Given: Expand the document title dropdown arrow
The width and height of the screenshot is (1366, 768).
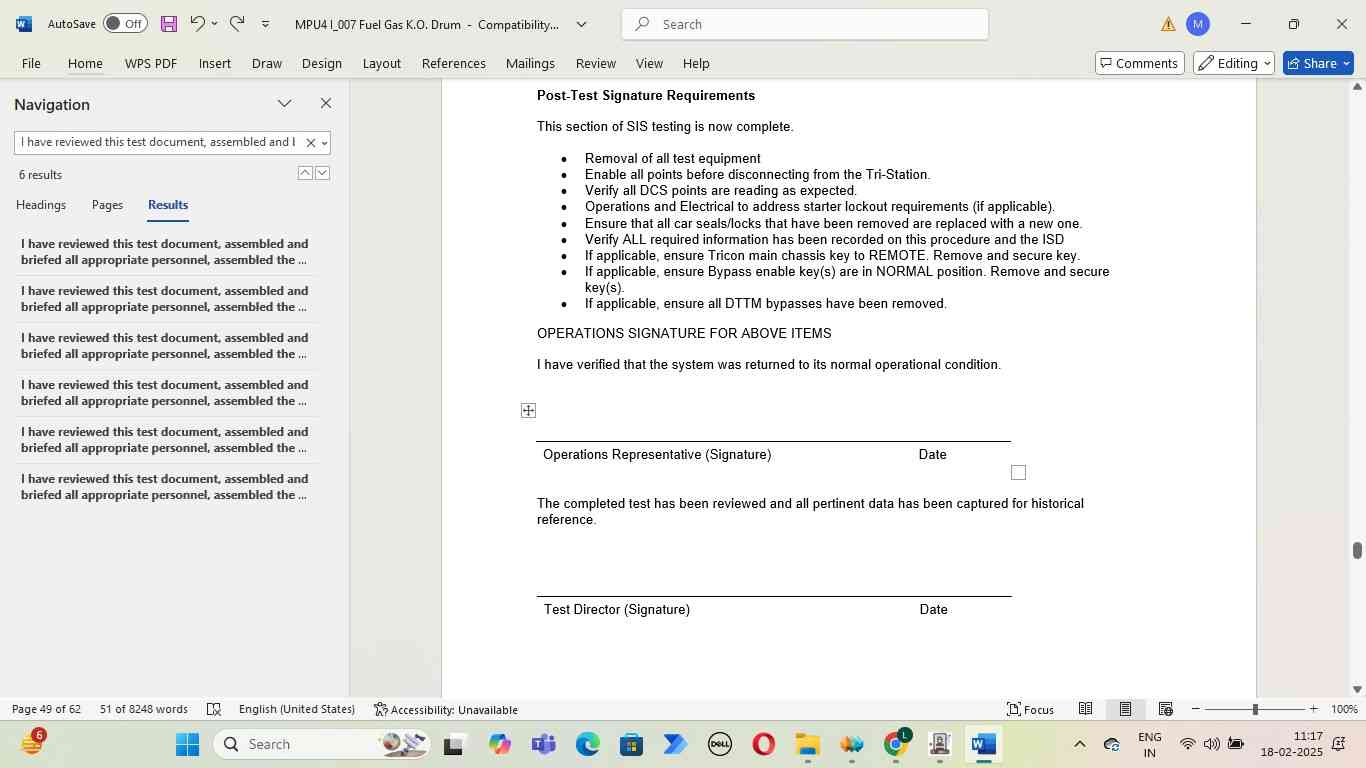Looking at the screenshot, I should (x=581, y=24).
